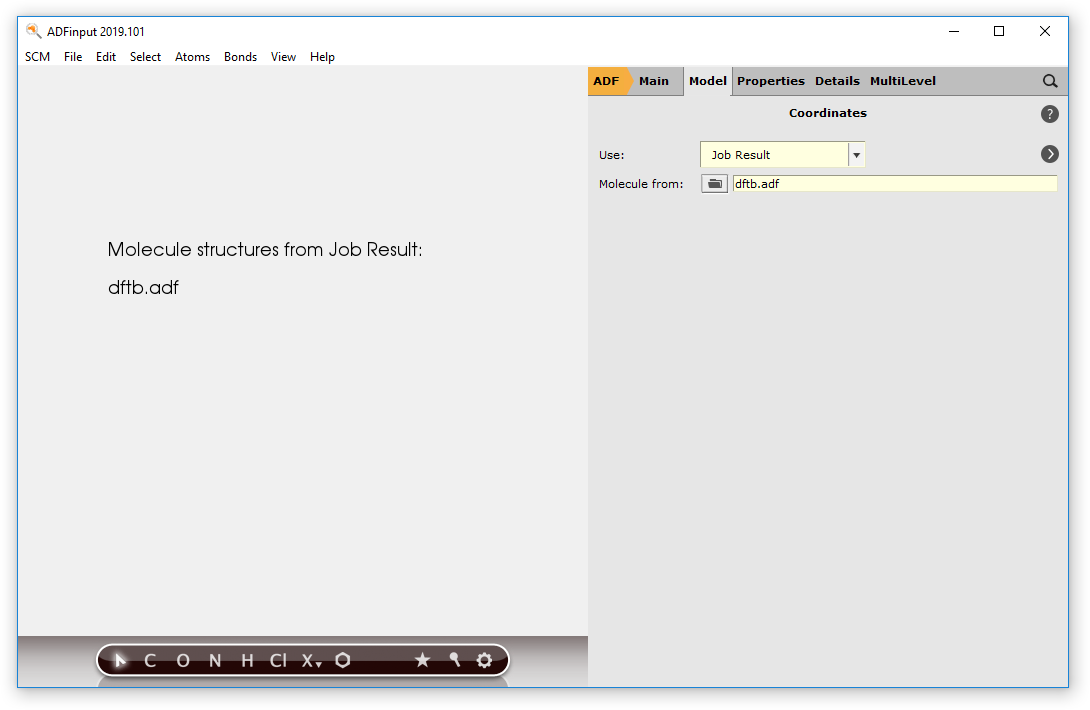1090x710 pixels.
Task: Switch to the Main panel
Action: click(654, 81)
